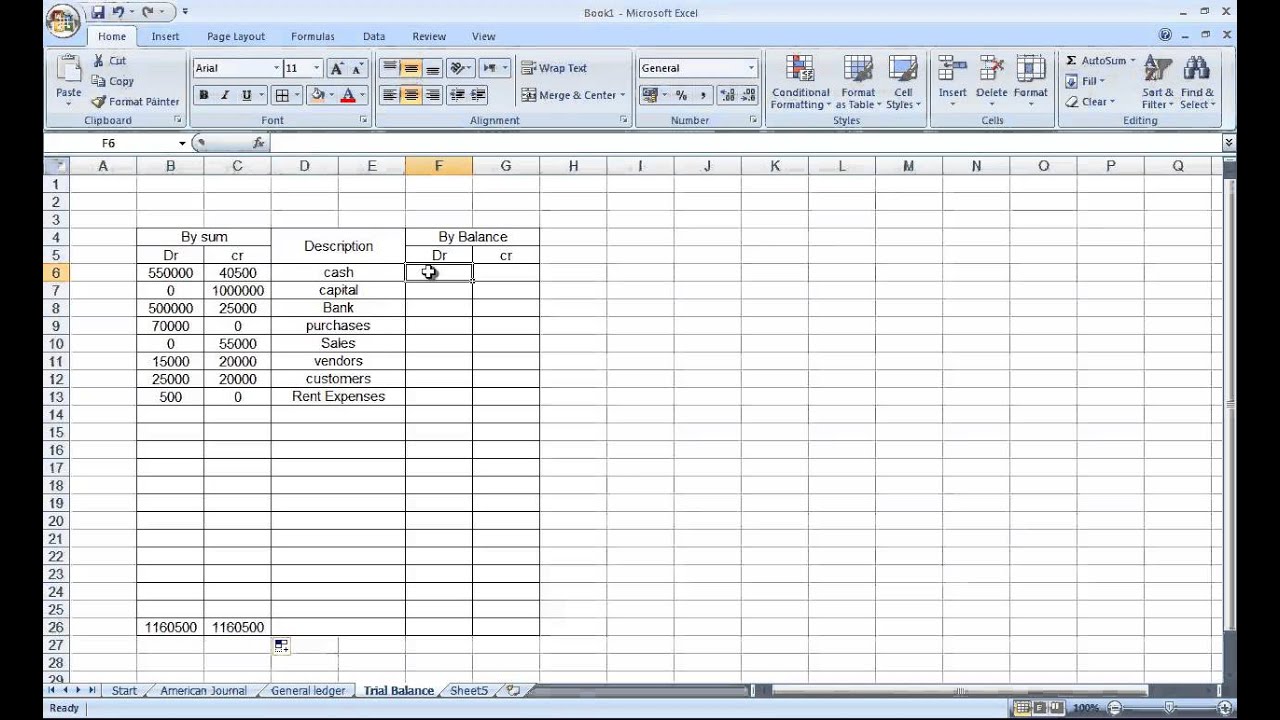
Task: Click Sort & Filter icon
Action: point(1157,69)
